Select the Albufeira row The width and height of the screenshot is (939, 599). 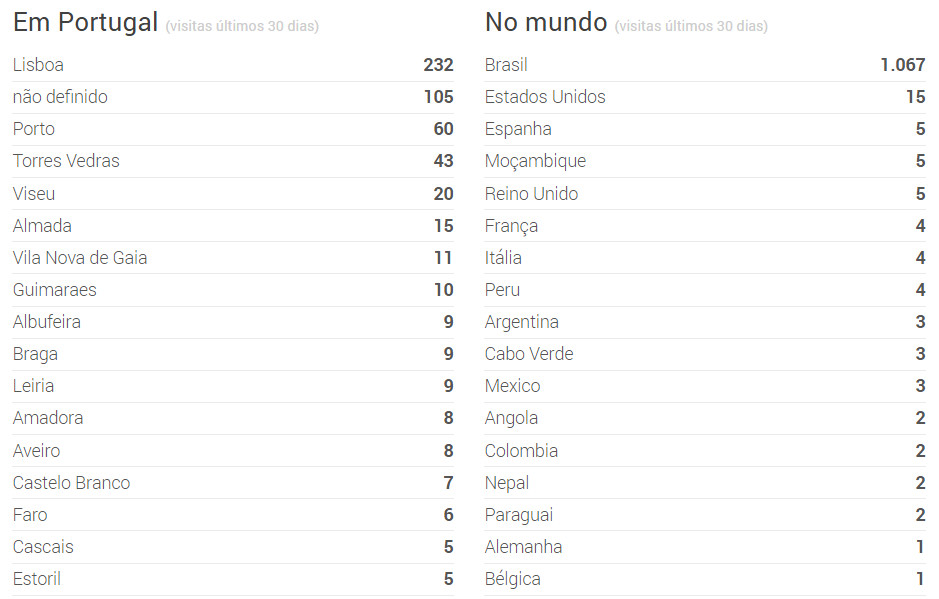click(233, 322)
